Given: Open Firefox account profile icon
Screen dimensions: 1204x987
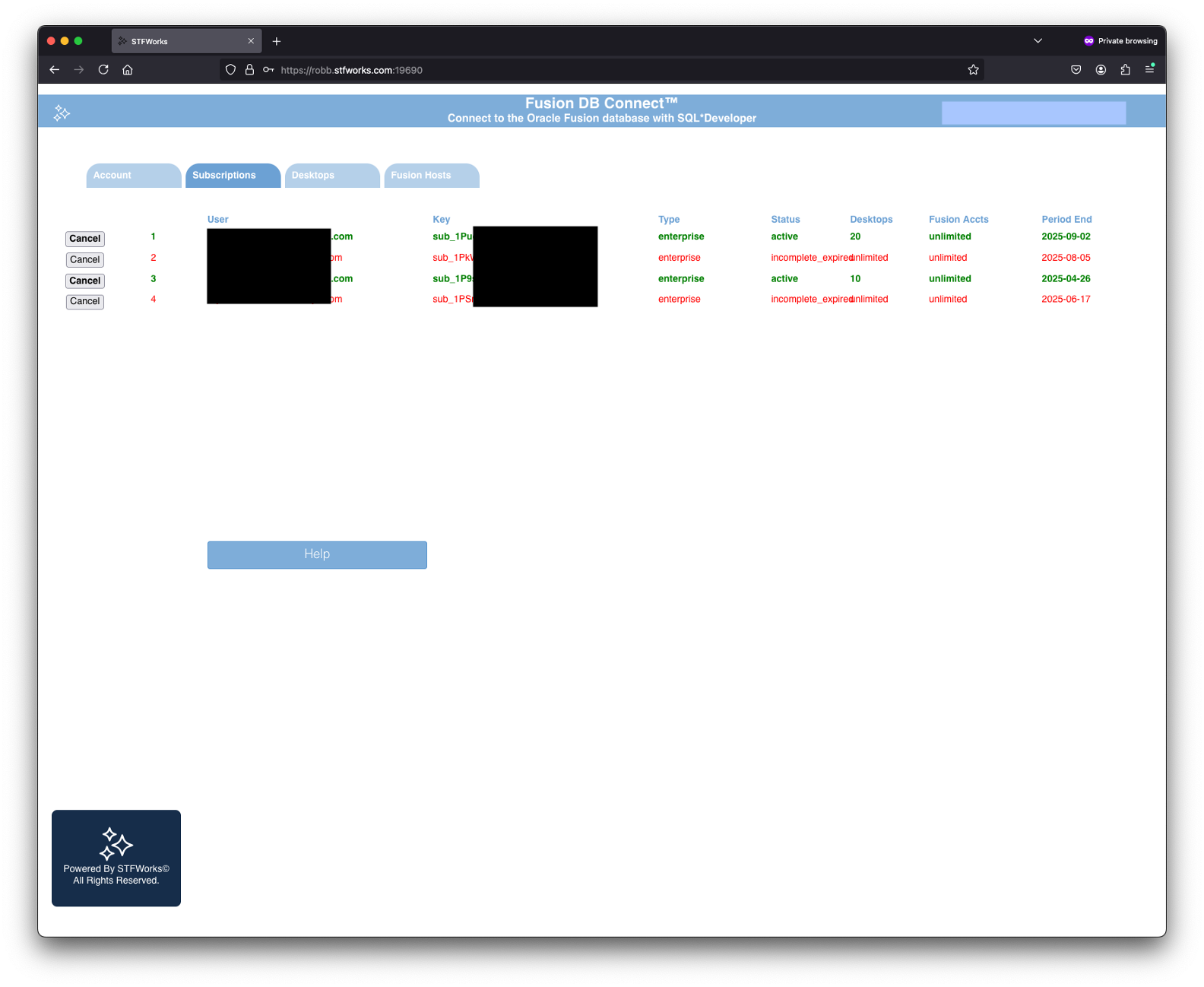Looking at the screenshot, I should pyautogui.click(x=1101, y=70).
